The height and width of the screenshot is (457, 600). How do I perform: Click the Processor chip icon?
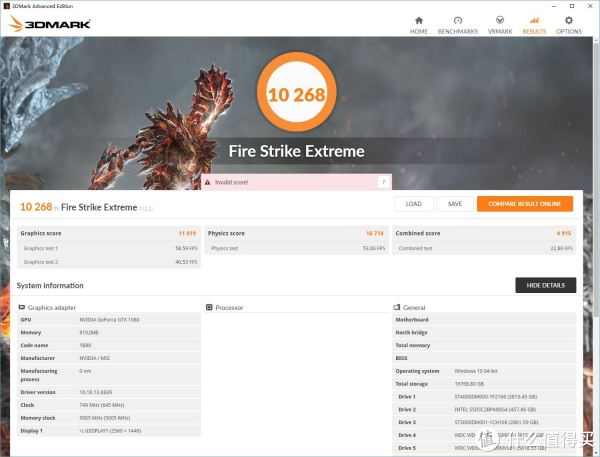[209, 307]
